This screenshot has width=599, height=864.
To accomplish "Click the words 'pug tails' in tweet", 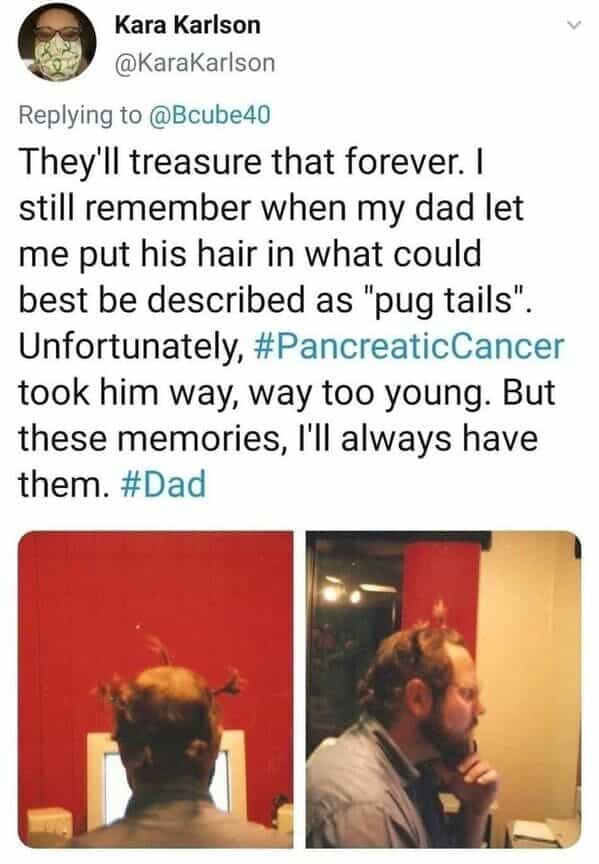I will tap(444, 301).
